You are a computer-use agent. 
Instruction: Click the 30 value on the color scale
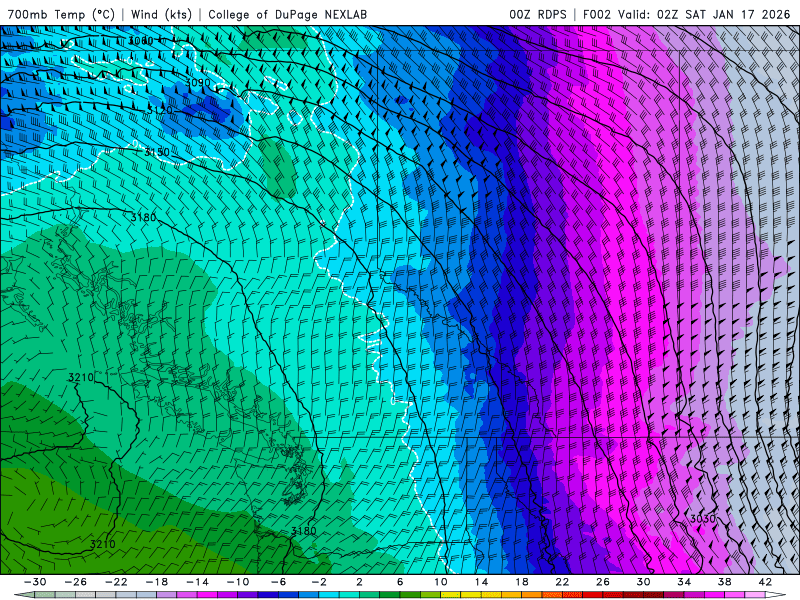[x=643, y=582]
